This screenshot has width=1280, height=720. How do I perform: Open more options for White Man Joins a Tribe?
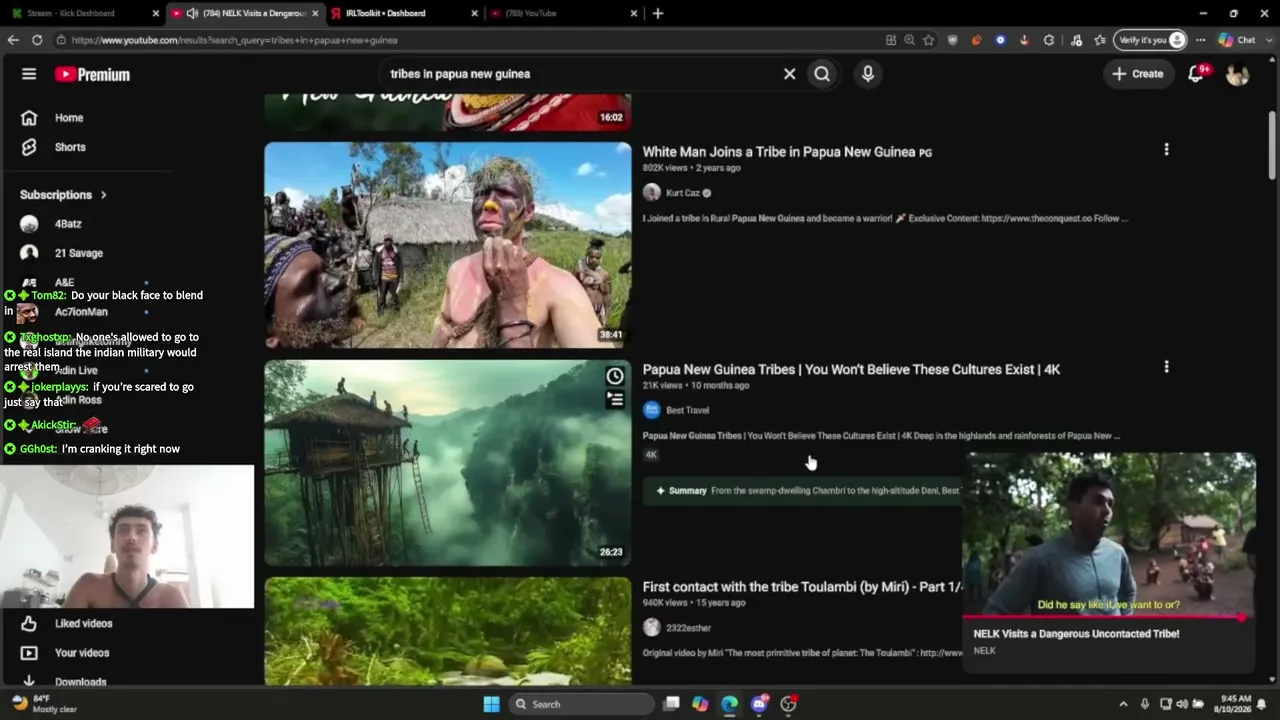(x=1166, y=150)
